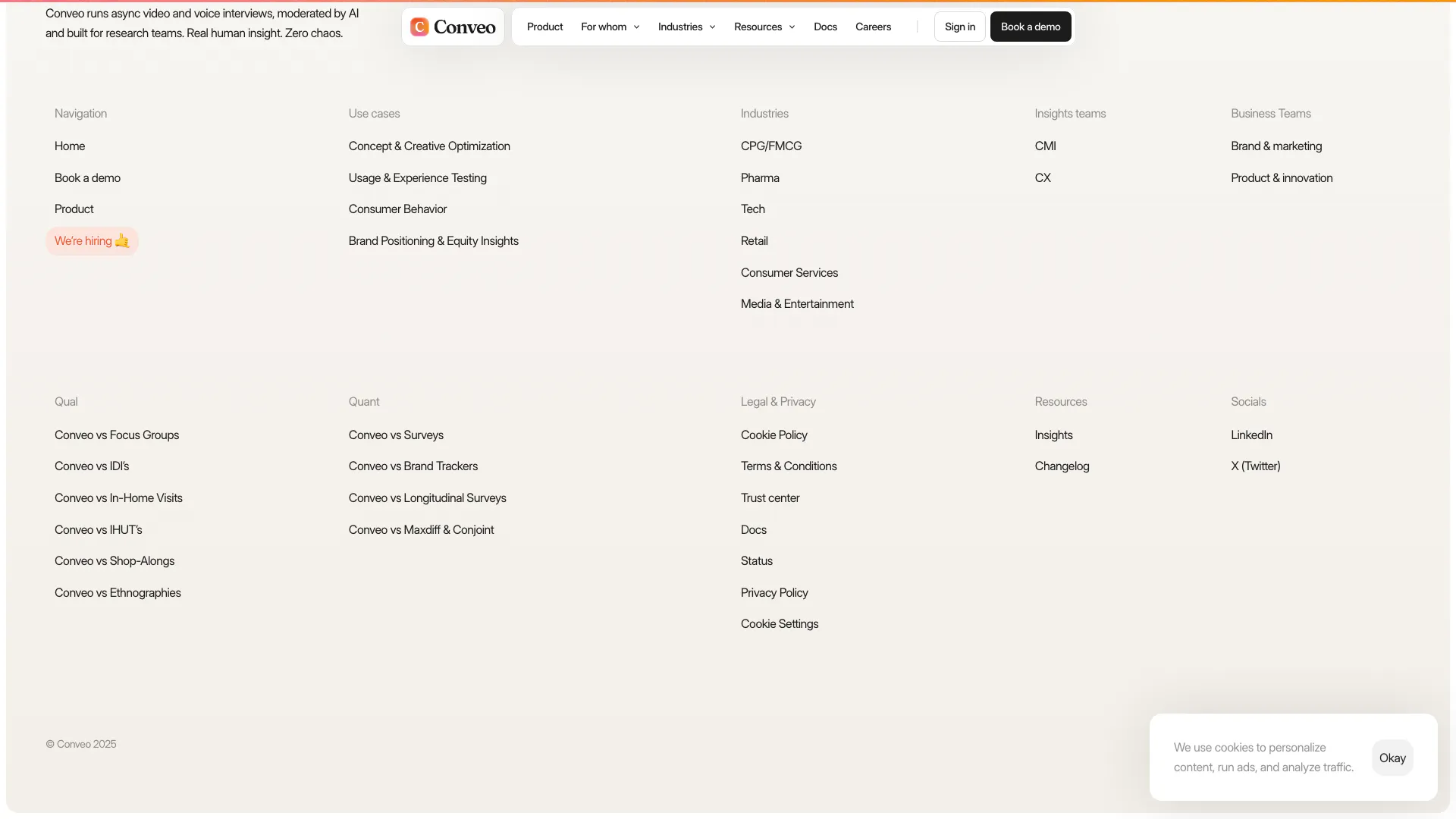
Task: Click the Conveo logo icon
Action: tap(419, 27)
